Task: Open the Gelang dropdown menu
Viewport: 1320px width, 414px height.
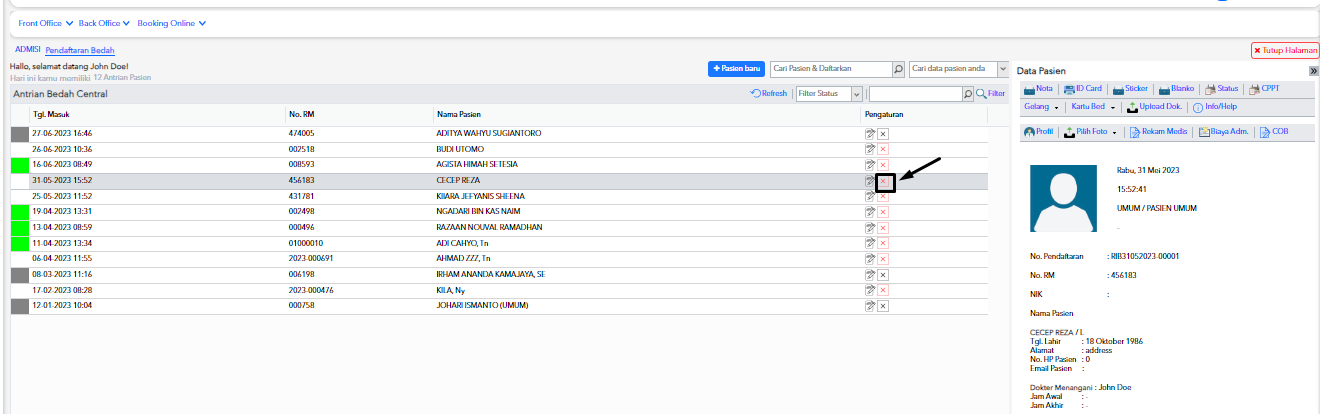Action: (x=1041, y=106)
